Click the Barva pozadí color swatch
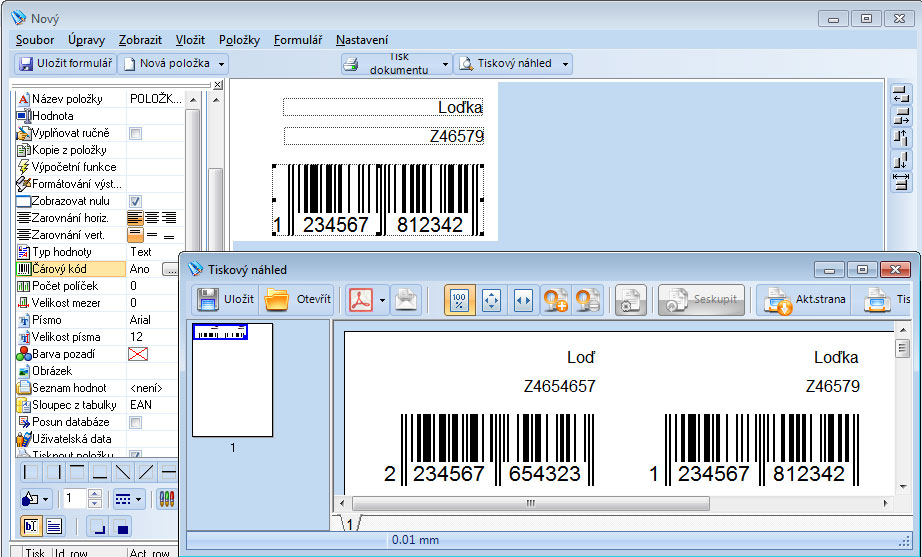 pyautogui.click(x=138, y=354)
